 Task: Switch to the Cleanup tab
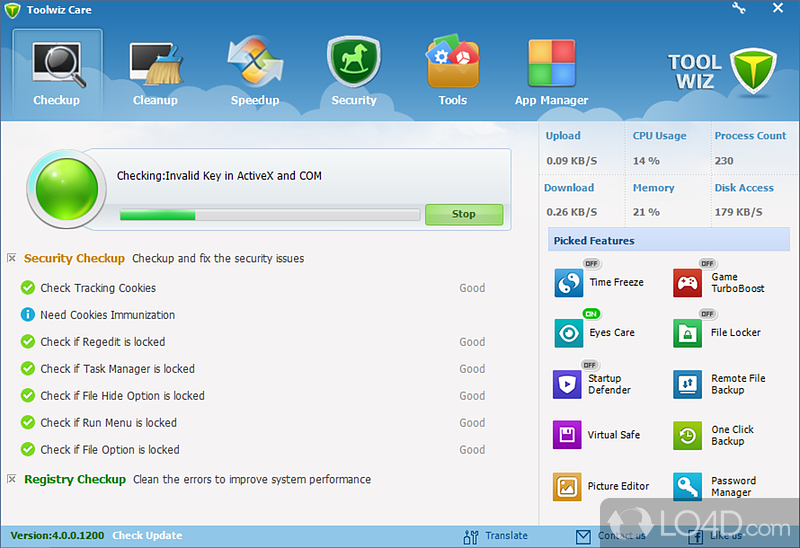pyautogui.click(x=155, y=70)
